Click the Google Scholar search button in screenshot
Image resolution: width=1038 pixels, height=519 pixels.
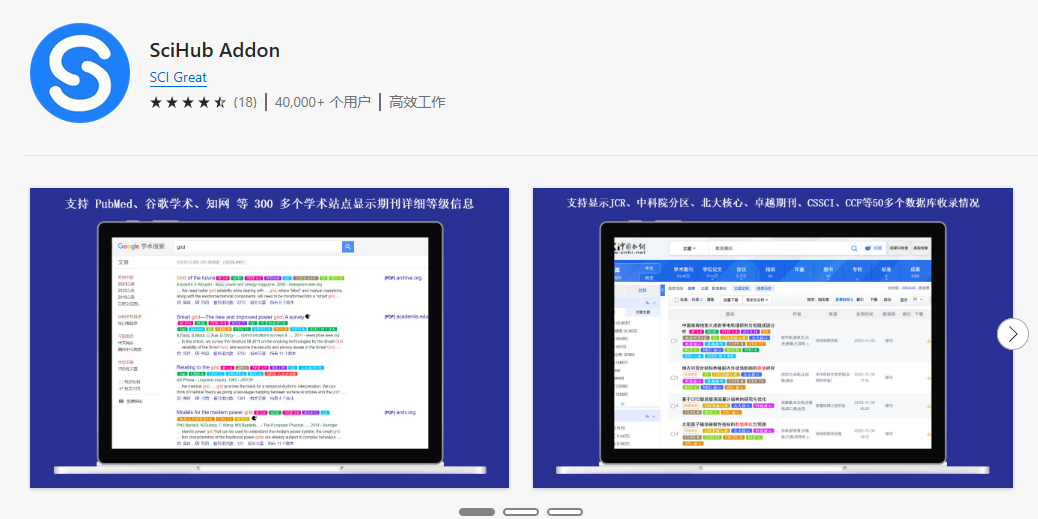pos(348,247)
